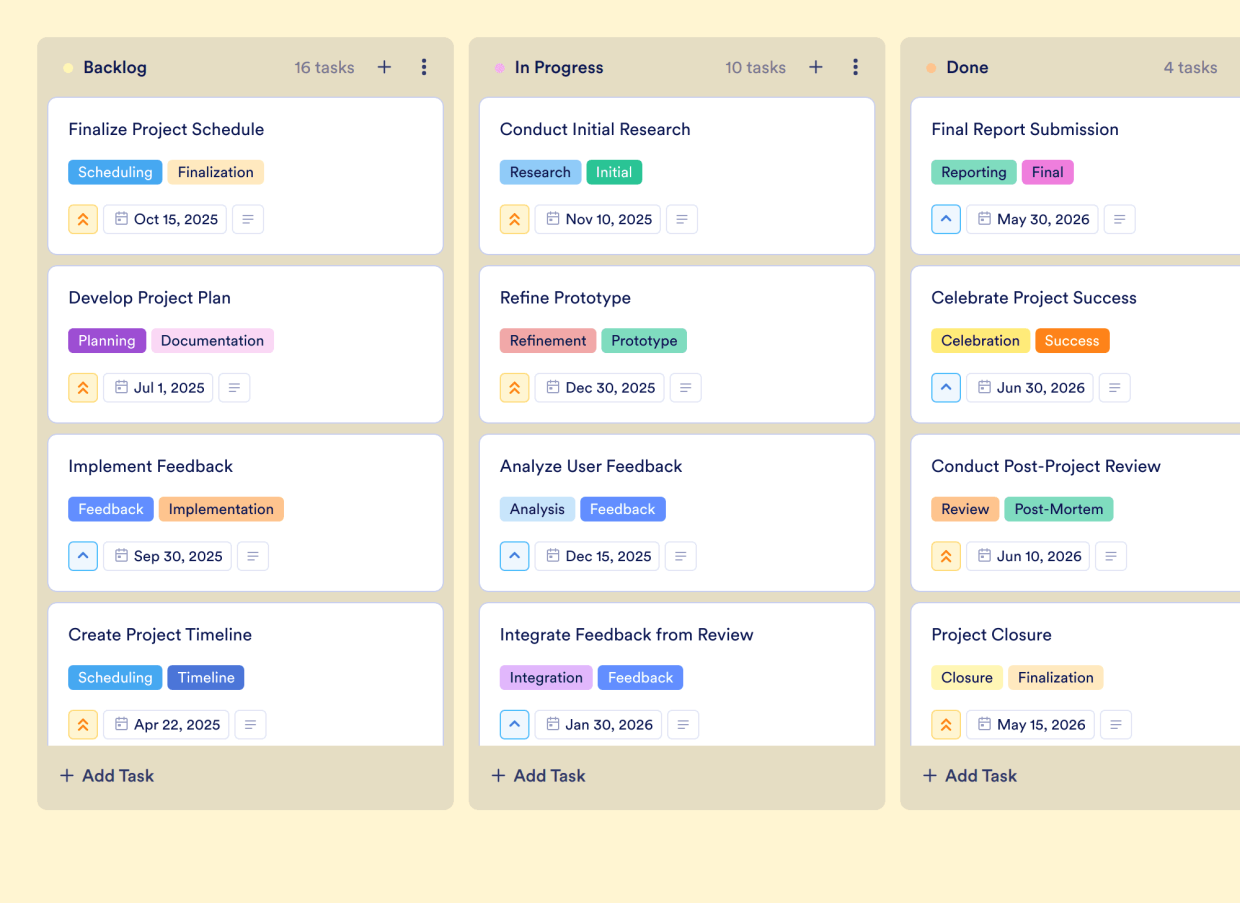Toggle priority on Implement Feedback card

pos(83,556)
